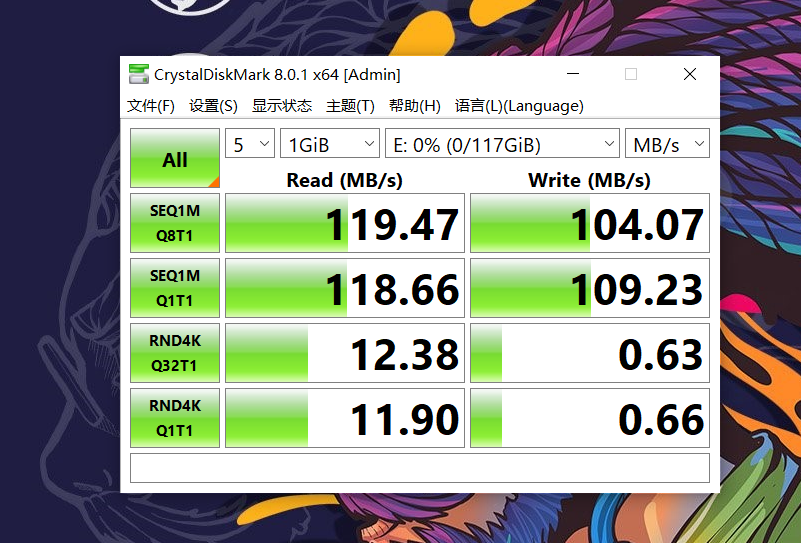The height and width of the screenshot is (543, 801).
Task: Click the 0.63 write result cell
Action: click(x=590, y=353)
